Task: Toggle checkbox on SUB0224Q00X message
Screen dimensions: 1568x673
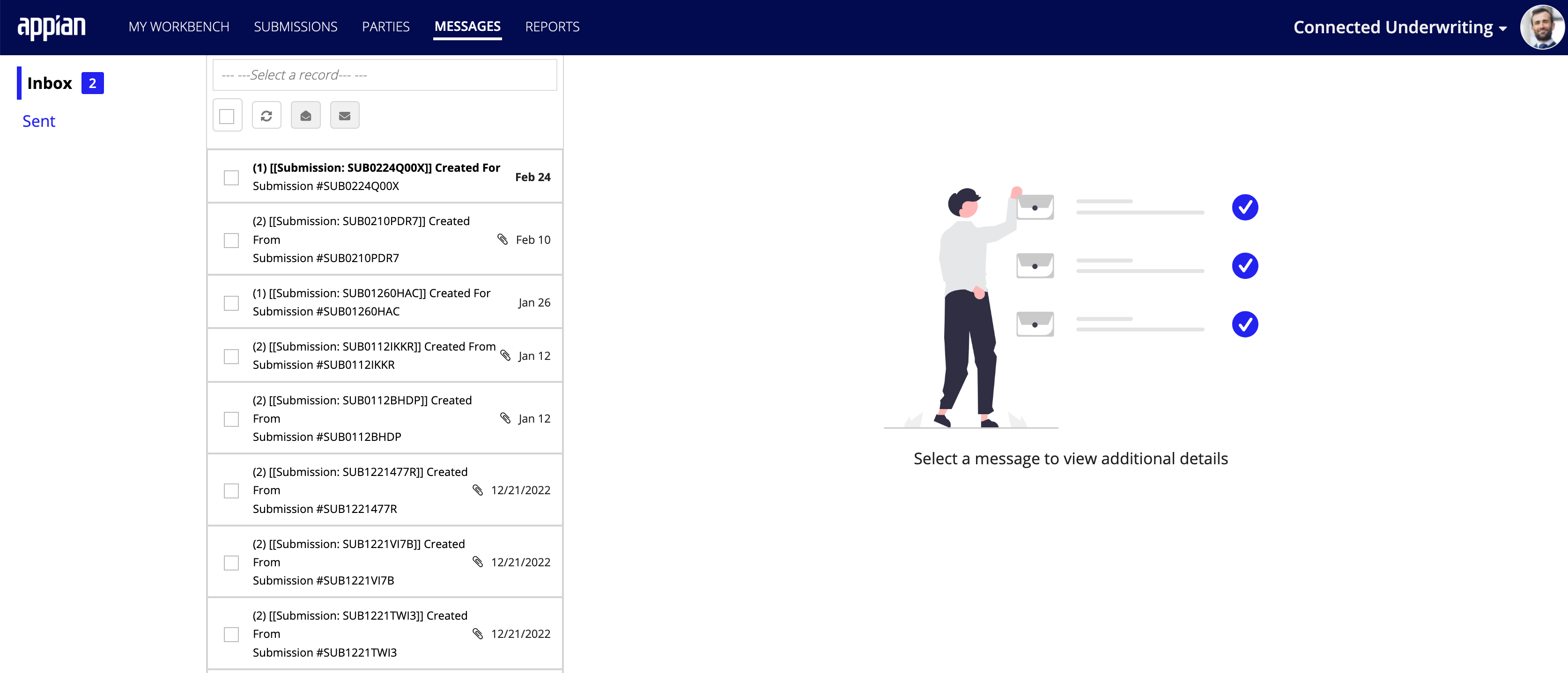Action: (229, 177)
